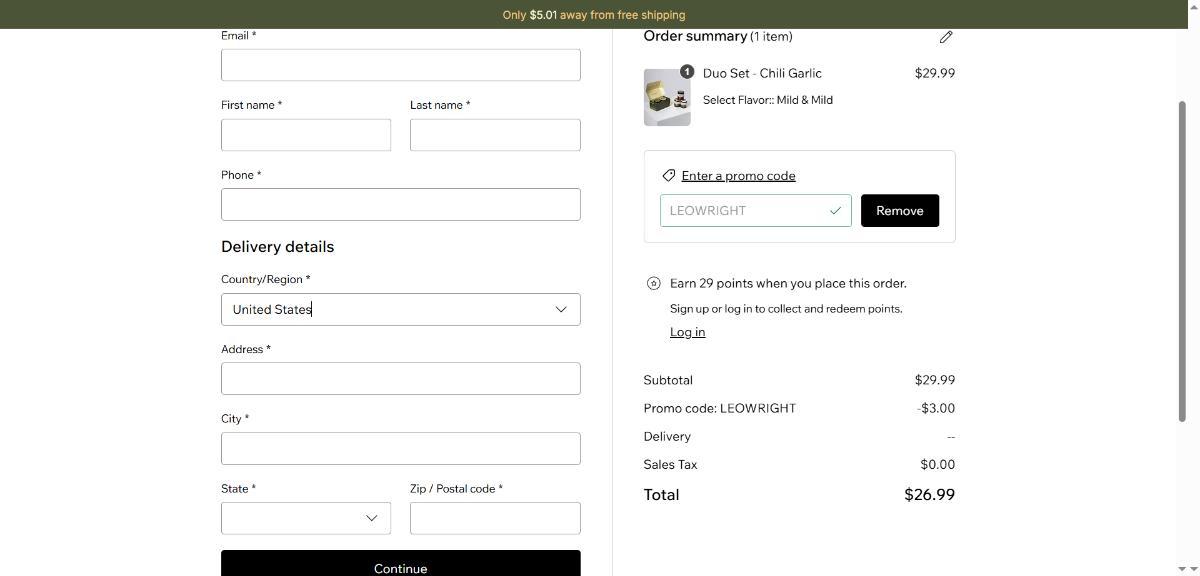Click the page vertical scrollbar
Image resolution: width=1200 pixels, height=576 pixels.
tap(1182, 260)
